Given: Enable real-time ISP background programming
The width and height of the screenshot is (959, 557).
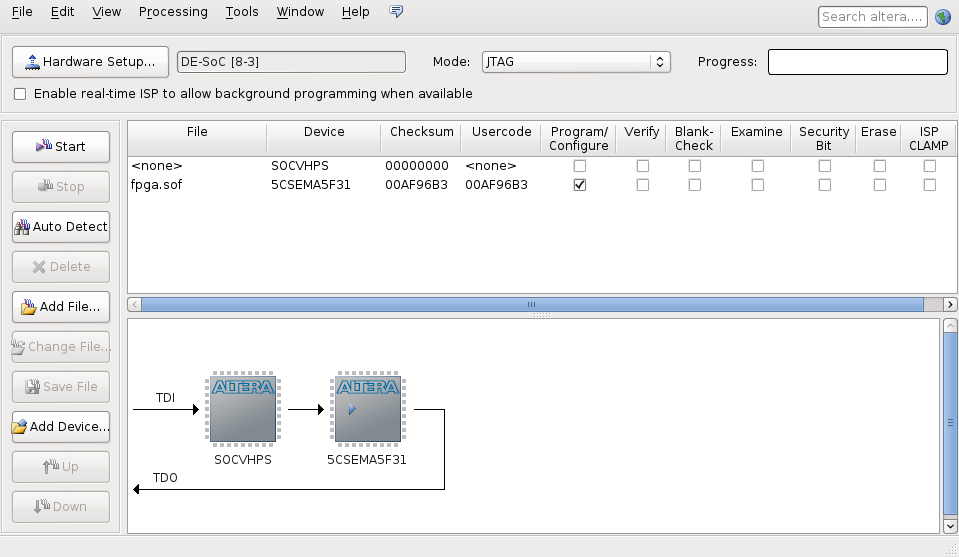Looking at the screenshot, I should 21,94.
